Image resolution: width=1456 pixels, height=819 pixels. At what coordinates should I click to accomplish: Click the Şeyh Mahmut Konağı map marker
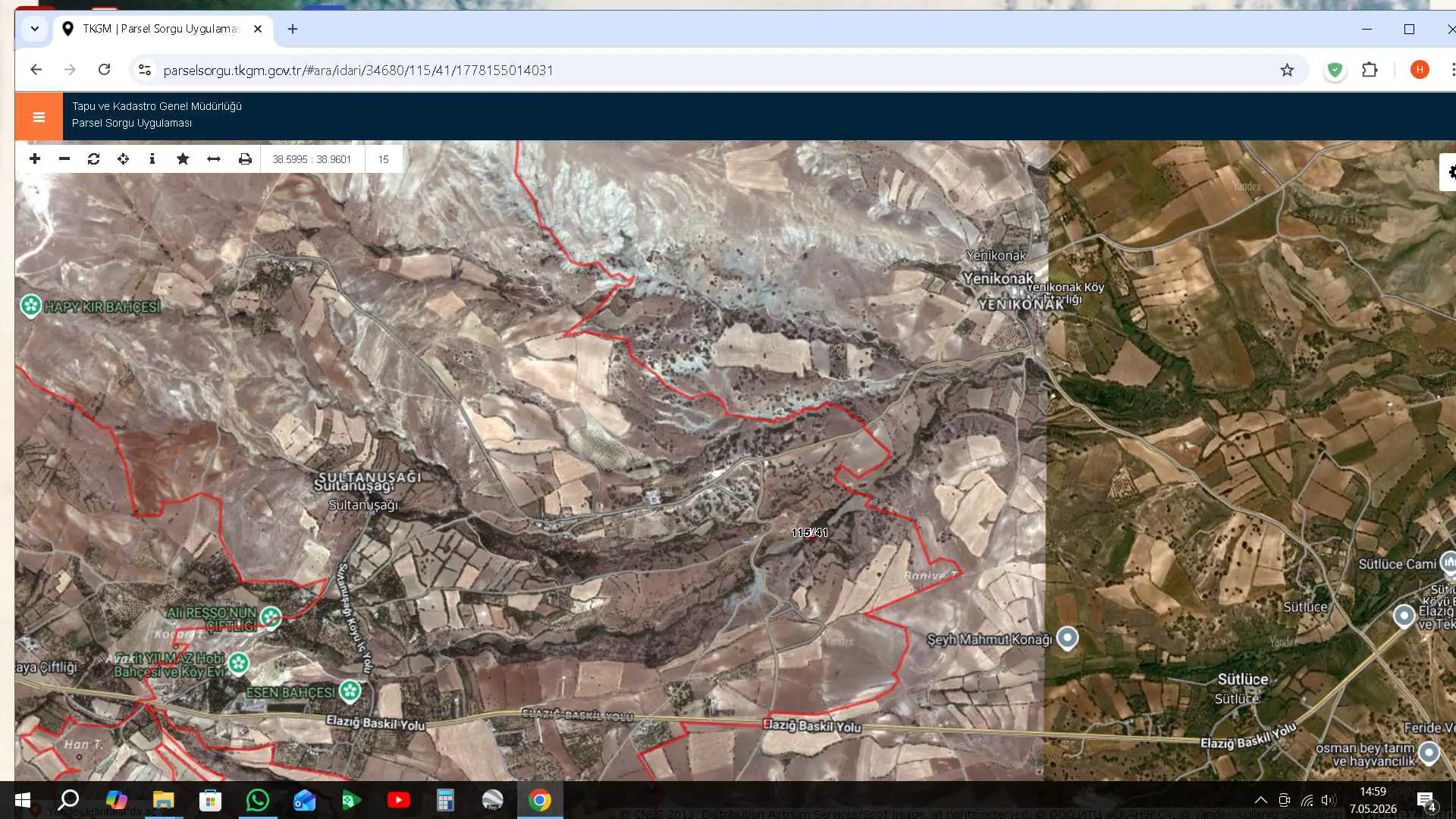[x=1067, y=638]
